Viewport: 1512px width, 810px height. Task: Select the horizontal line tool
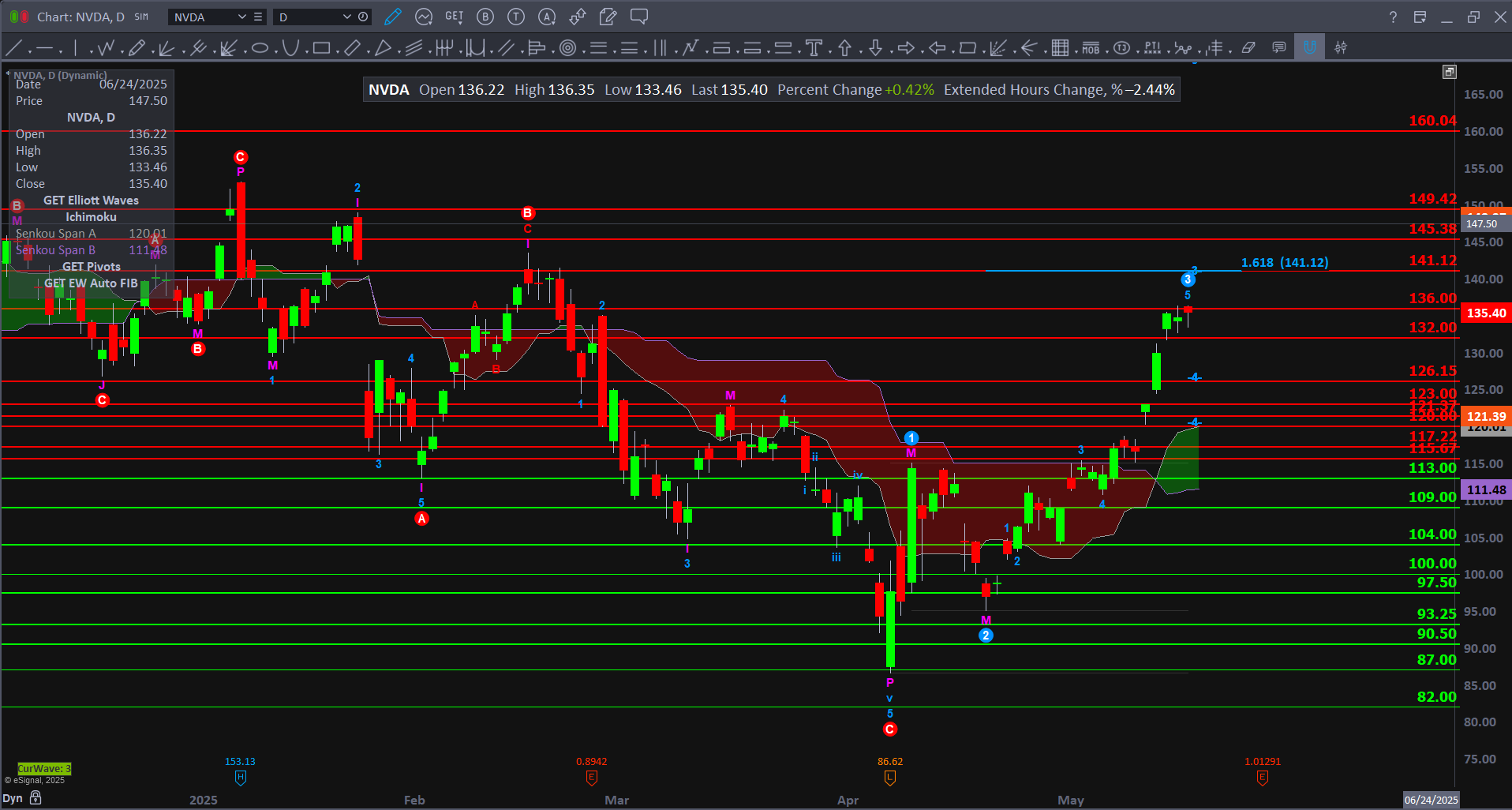44,48
